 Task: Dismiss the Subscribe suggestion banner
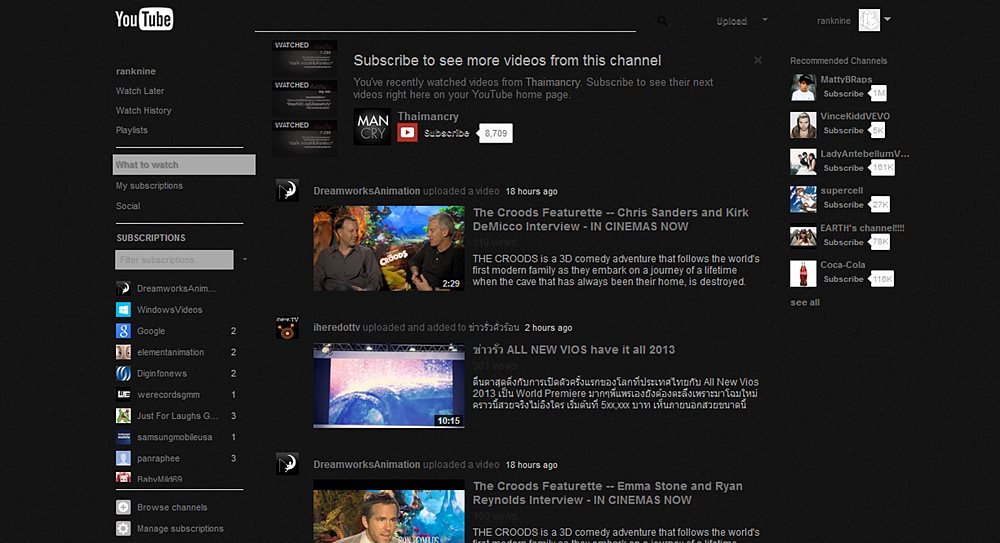pyautogui.click(x=758, y=60)
